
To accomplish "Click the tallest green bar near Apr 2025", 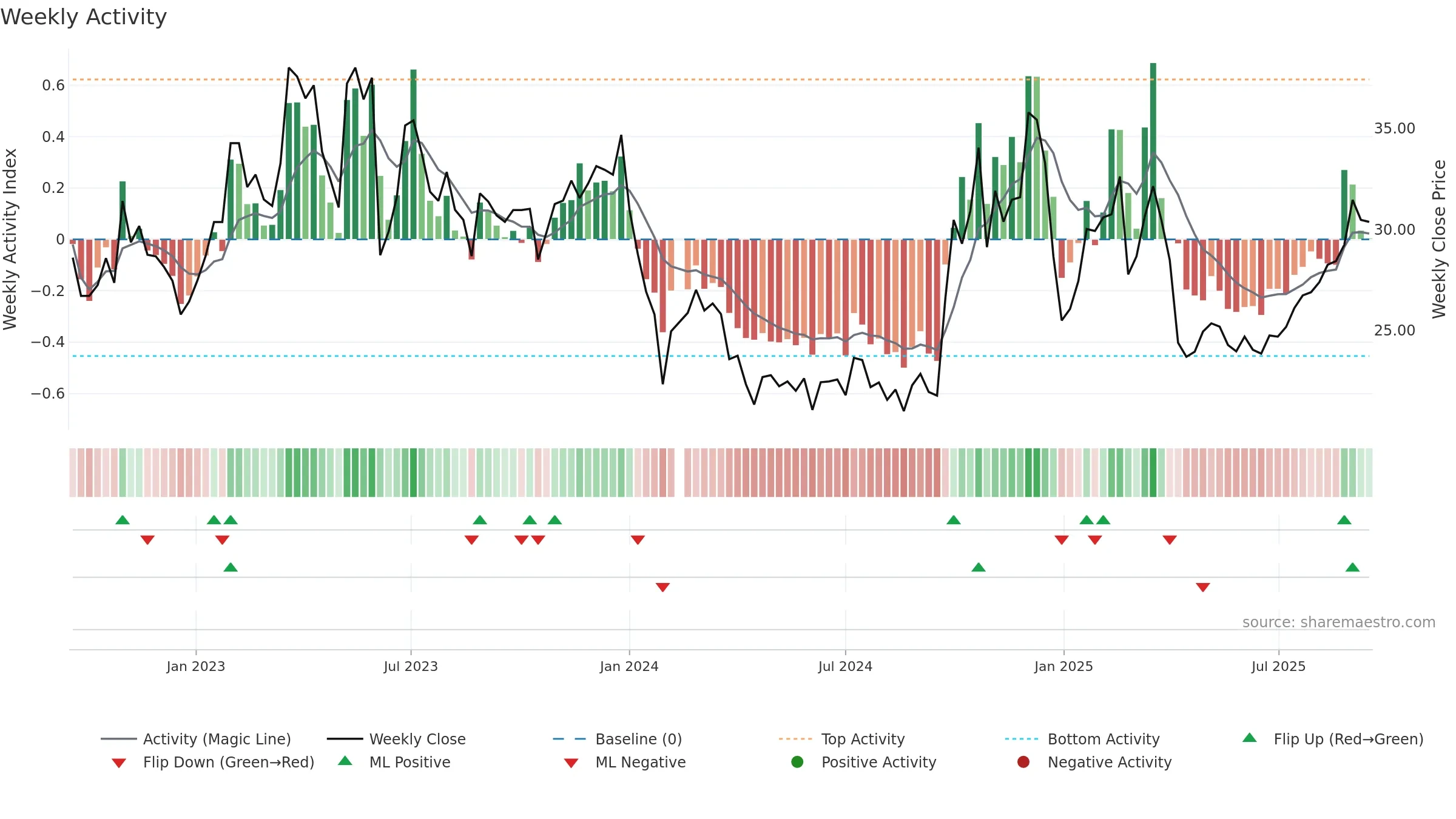I will pyautogui.click(x=1153, y=151).
